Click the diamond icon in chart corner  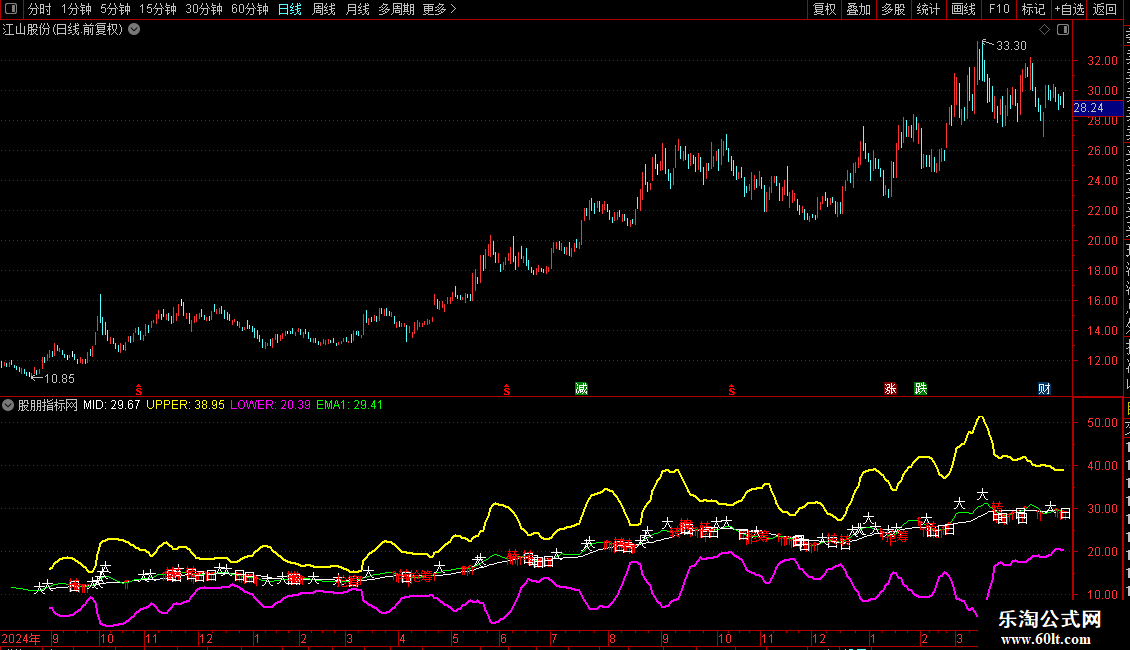click(1044, 30)
